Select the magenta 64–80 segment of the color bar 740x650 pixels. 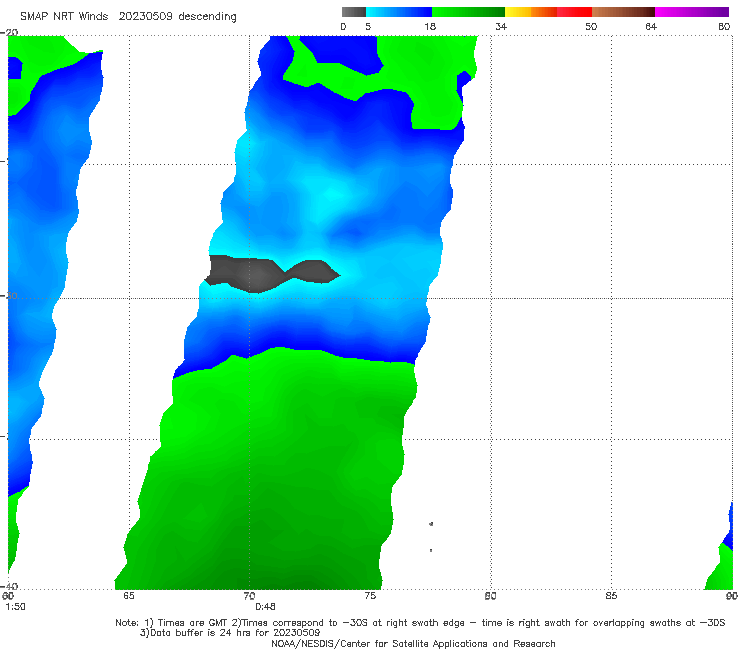pyautogui.click(x=692, y=12)
